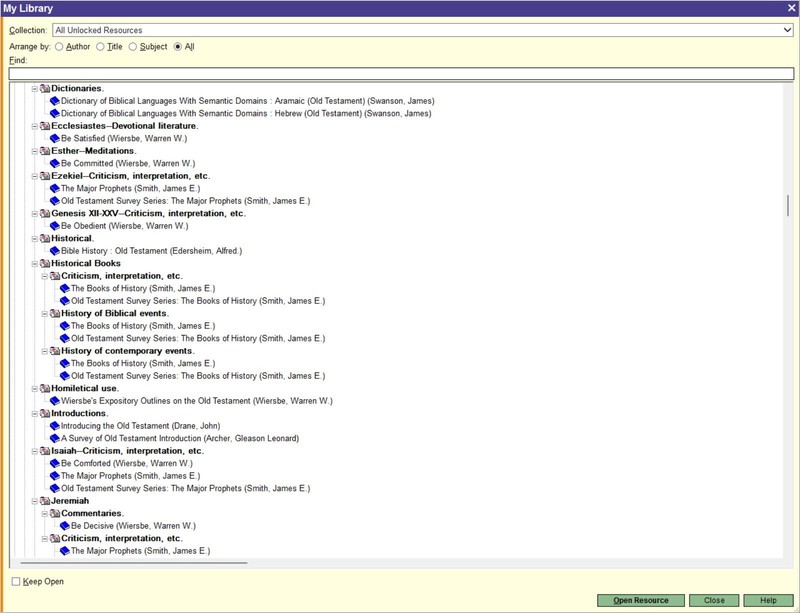Click subject folder icon beside Ecclesiastes–Devotional literature
Viewport: 800px width, 613px height.
pos(45,126)
